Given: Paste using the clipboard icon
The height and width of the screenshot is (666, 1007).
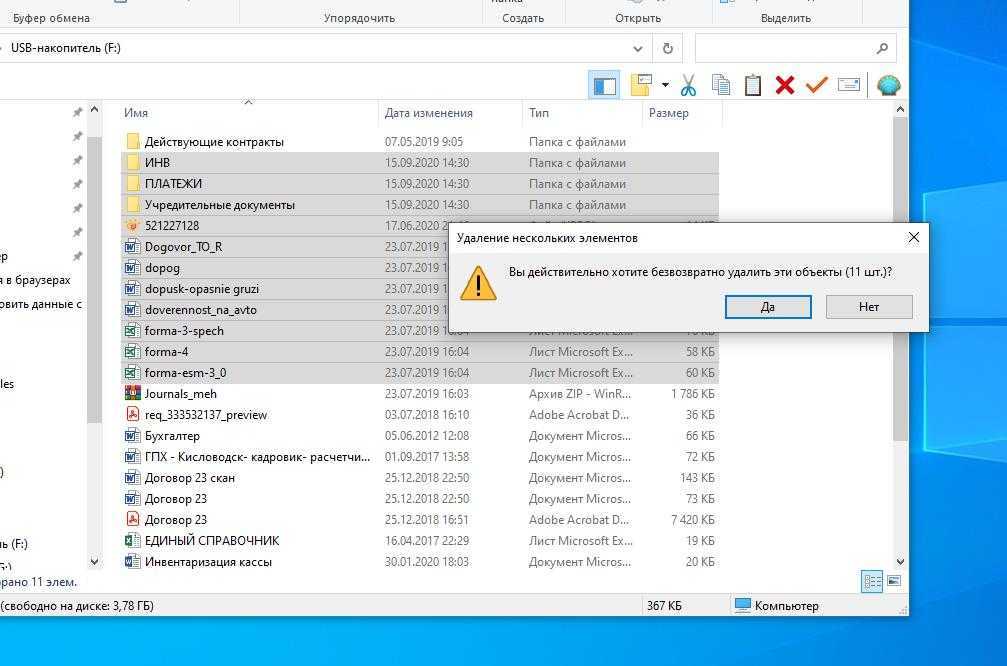Looking at the screenshot, I should (753, 85).
